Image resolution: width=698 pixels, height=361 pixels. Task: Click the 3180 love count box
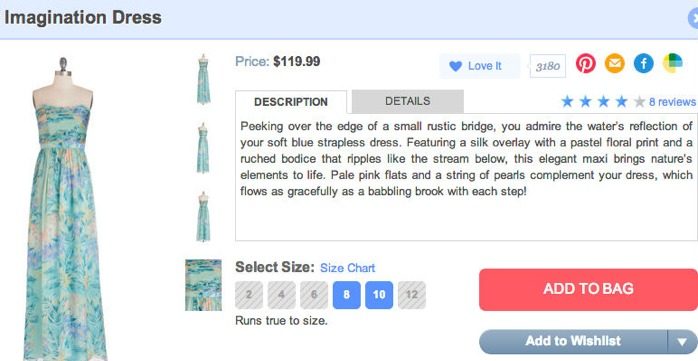tap(548, 66)
